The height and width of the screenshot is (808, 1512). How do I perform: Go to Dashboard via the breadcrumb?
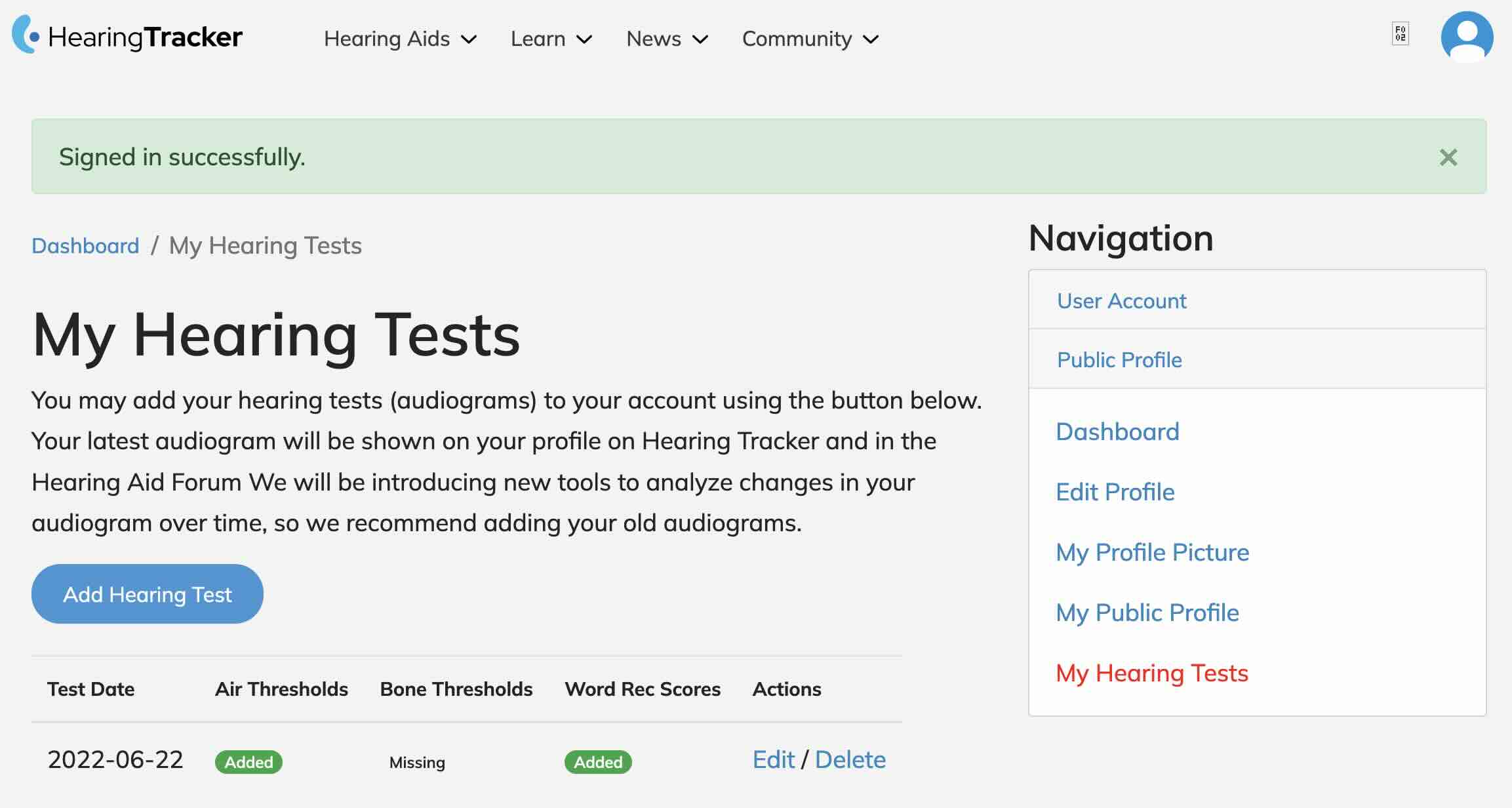85,245
